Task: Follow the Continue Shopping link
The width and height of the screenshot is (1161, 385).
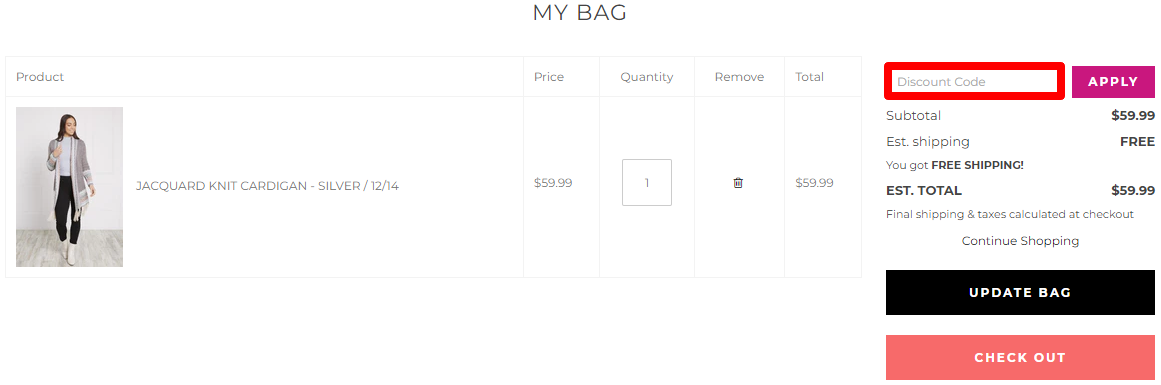Action: 1020,241
